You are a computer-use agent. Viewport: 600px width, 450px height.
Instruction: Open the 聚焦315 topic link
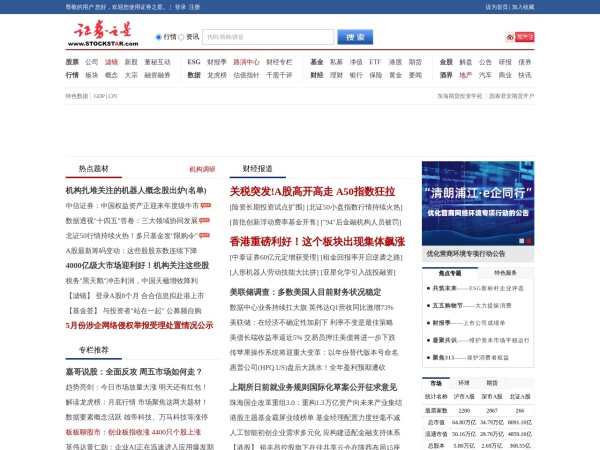tap(471, 357)
